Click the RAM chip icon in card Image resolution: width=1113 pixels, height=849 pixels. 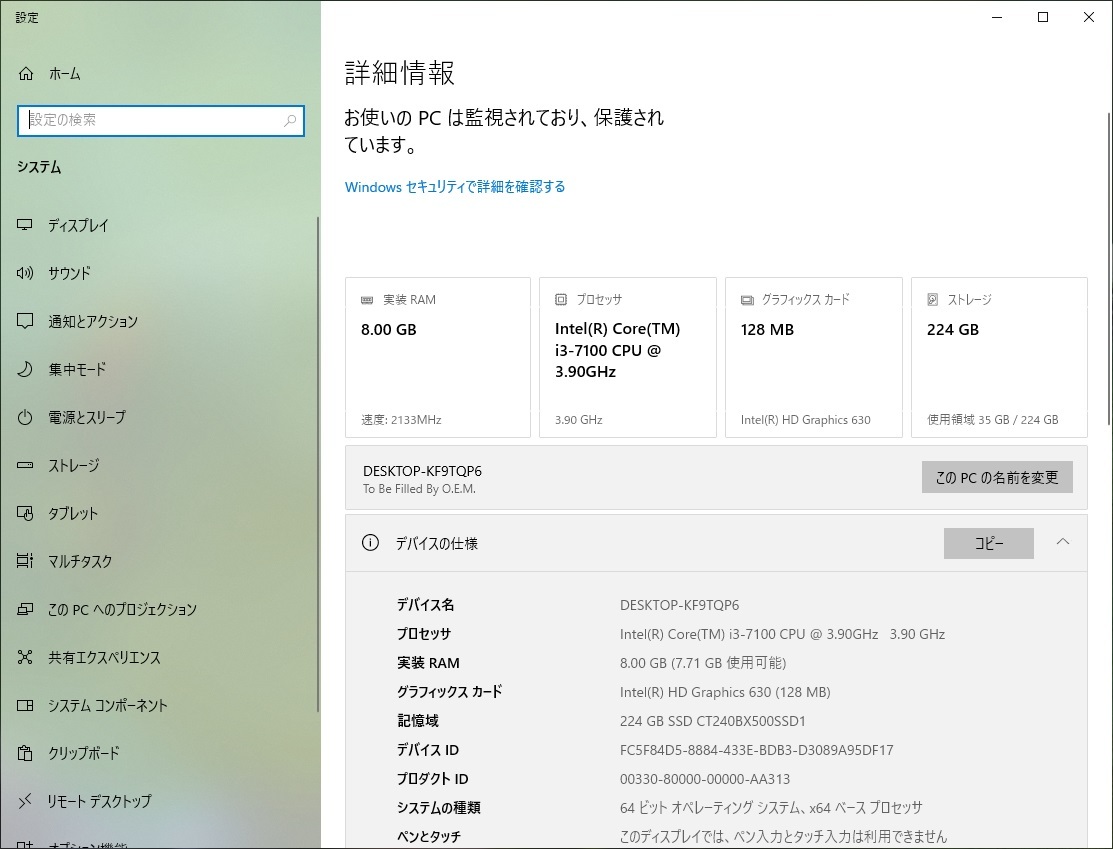coord(367,300)
